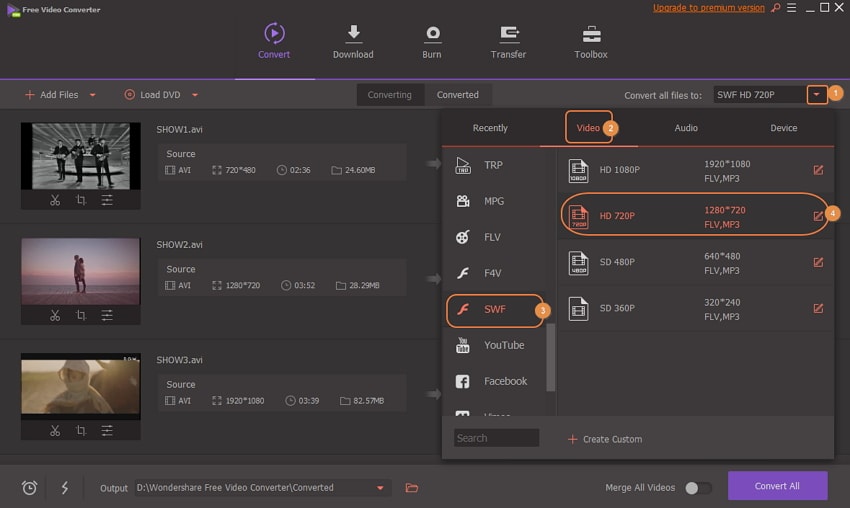Viewport: 850px width, 508px height.
Task: Expand the Output path dropdown
Action: point(380,488)
